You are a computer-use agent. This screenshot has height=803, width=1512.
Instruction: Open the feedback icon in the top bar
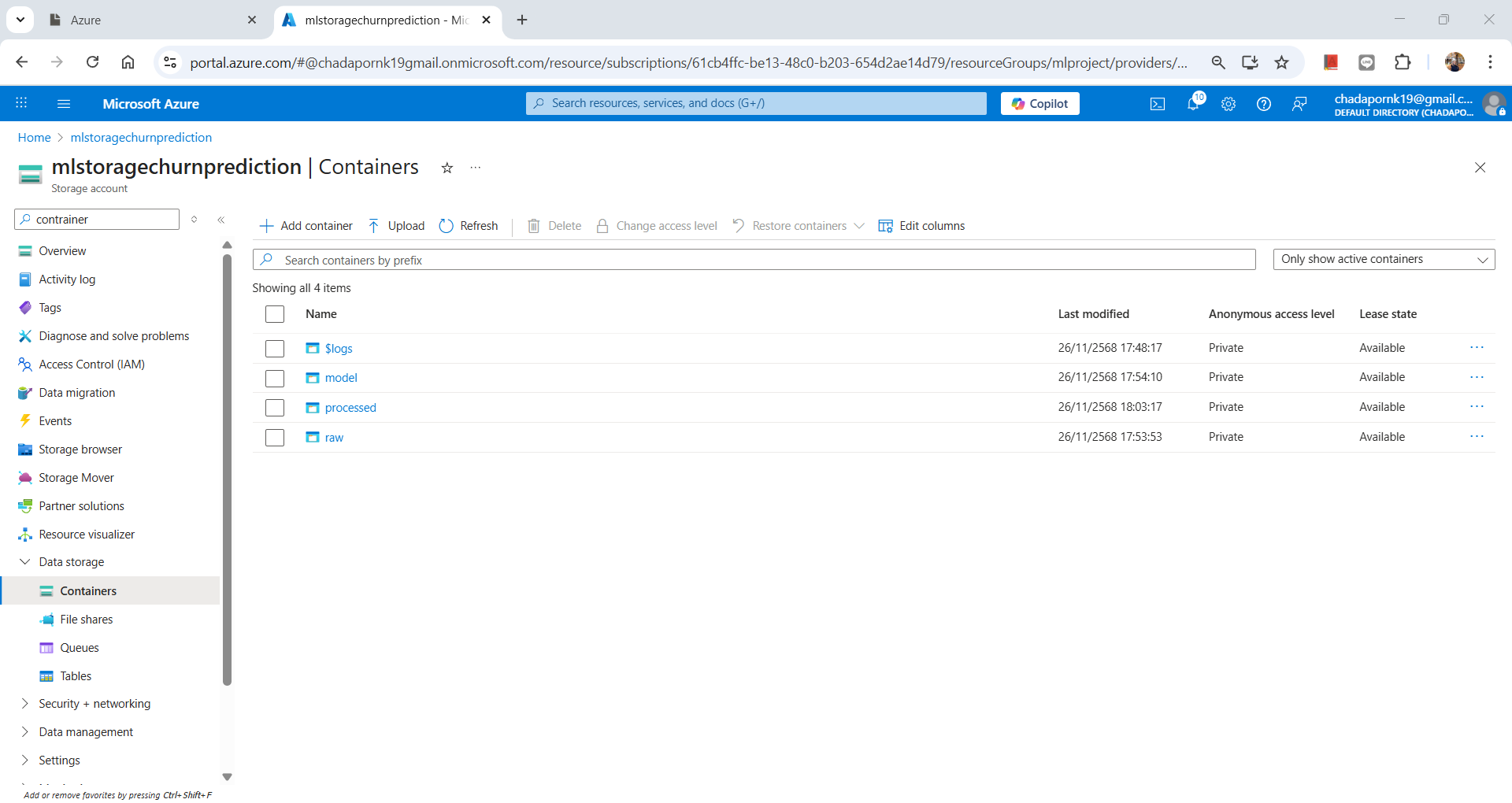[x=1299, y=104]
